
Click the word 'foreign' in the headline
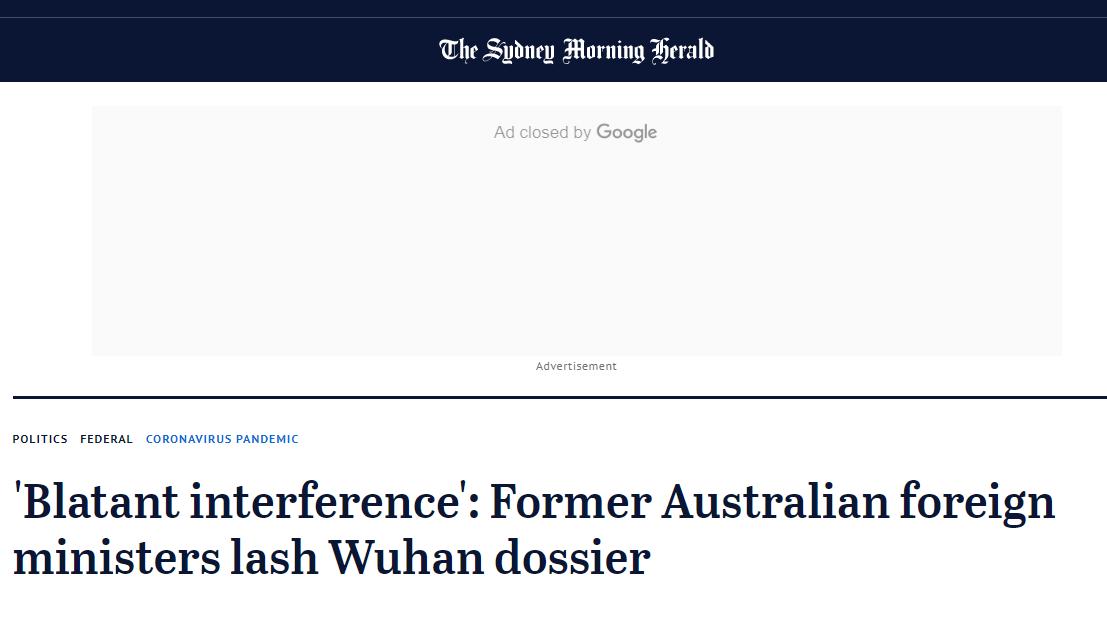(x=978, y=503)
